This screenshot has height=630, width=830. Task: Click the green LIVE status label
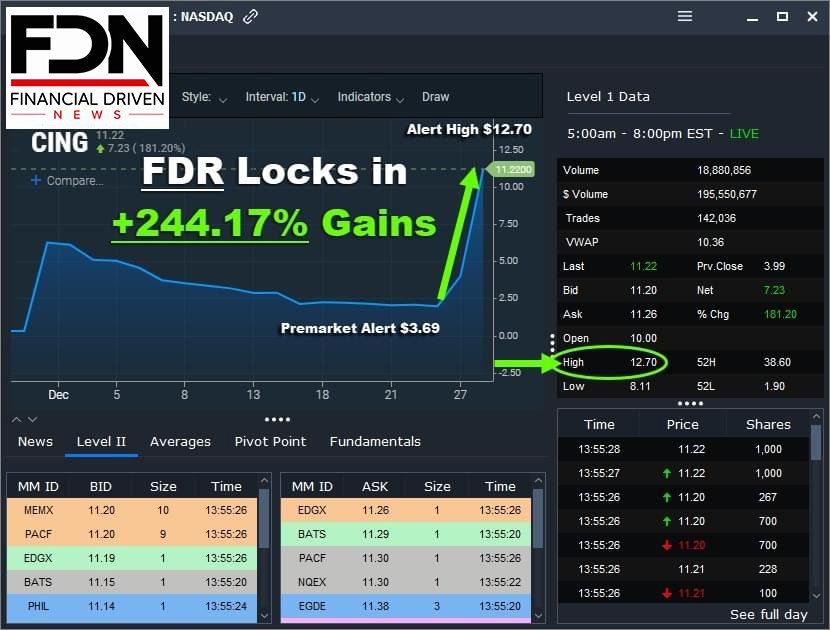pyautogui.click(x=744, y=134)
